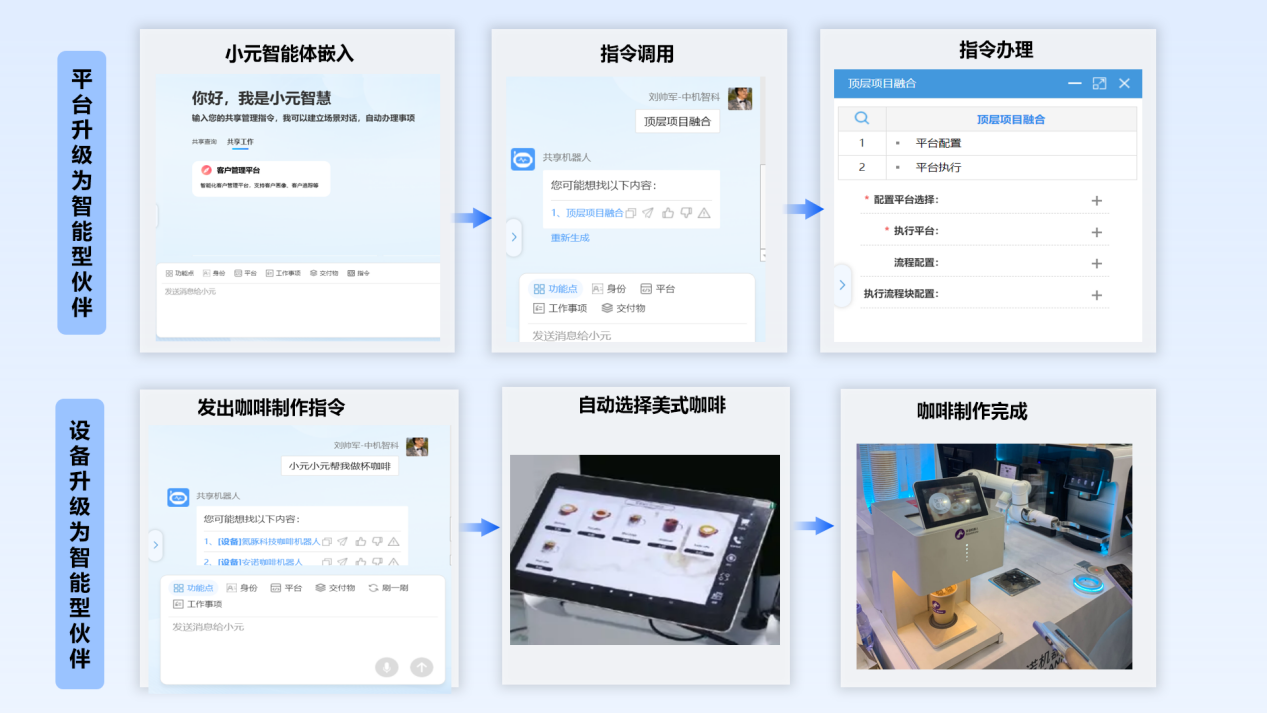Click thumbs-up on 顶层项目融合 result
Screen dimensions: 1267x713
[x=667, y=213]
